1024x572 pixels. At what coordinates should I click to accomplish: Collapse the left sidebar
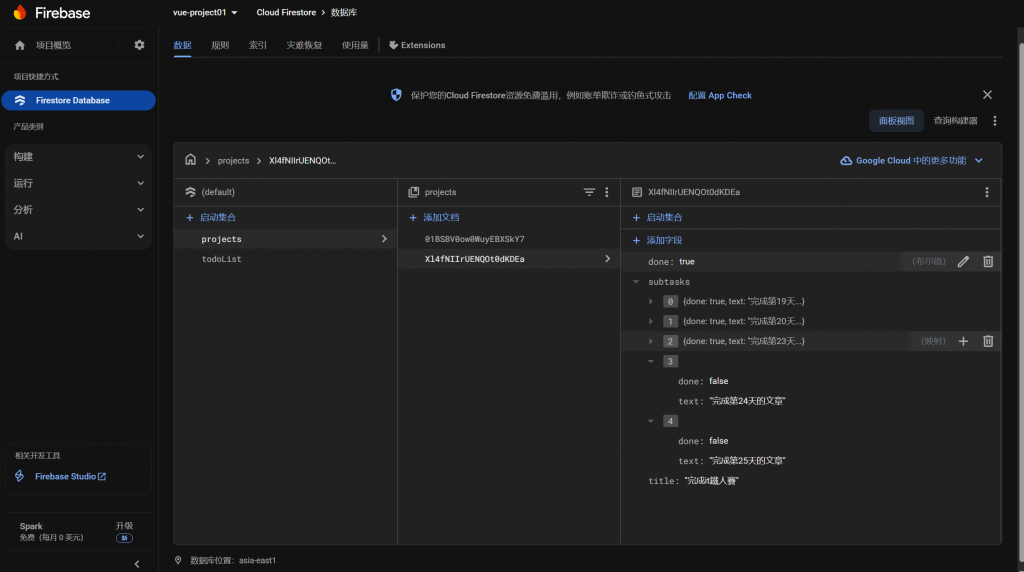(136, 564)
